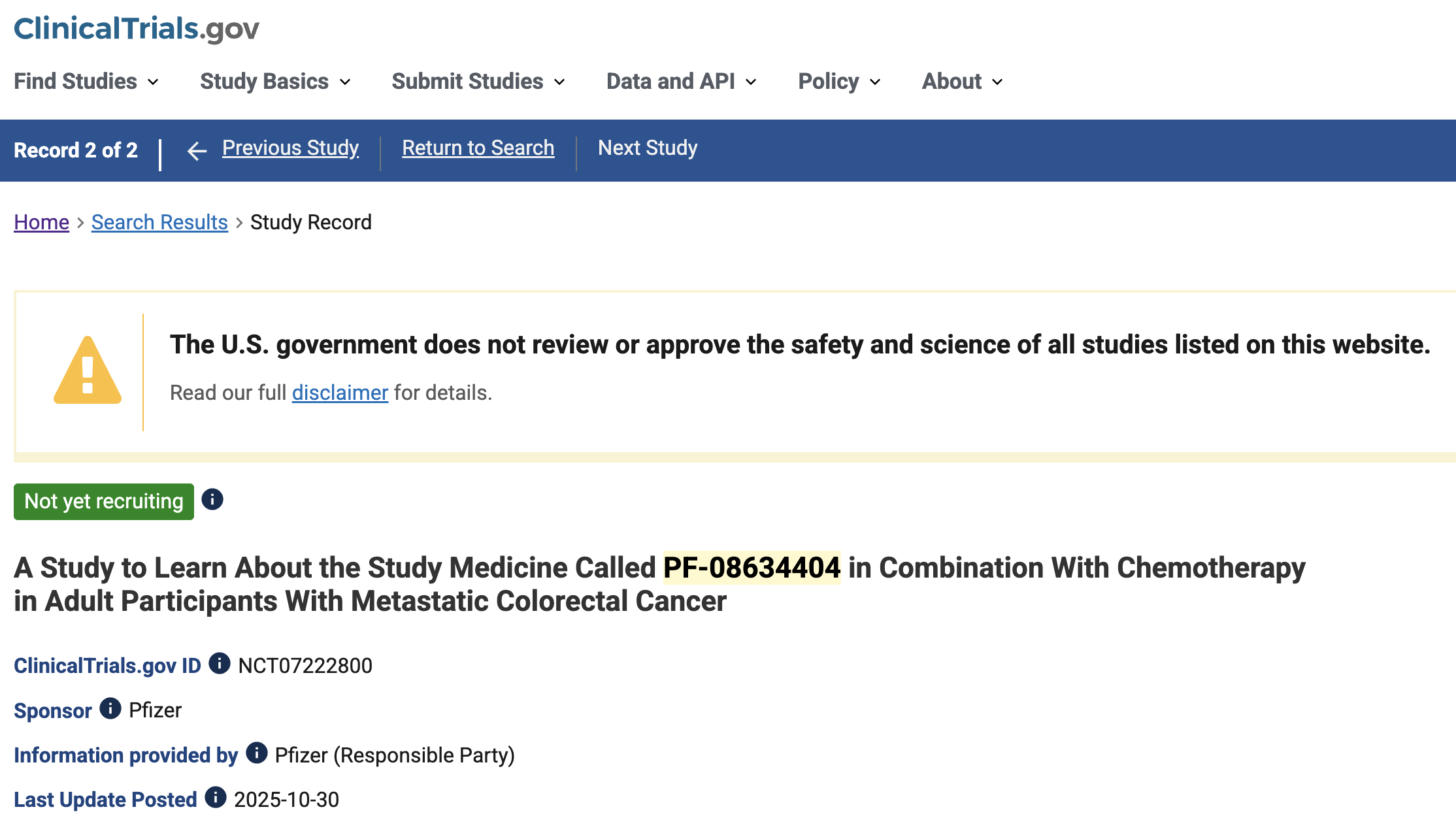
Task: Click the Last Update Posted info icon
Action: (x=216, y=798)
